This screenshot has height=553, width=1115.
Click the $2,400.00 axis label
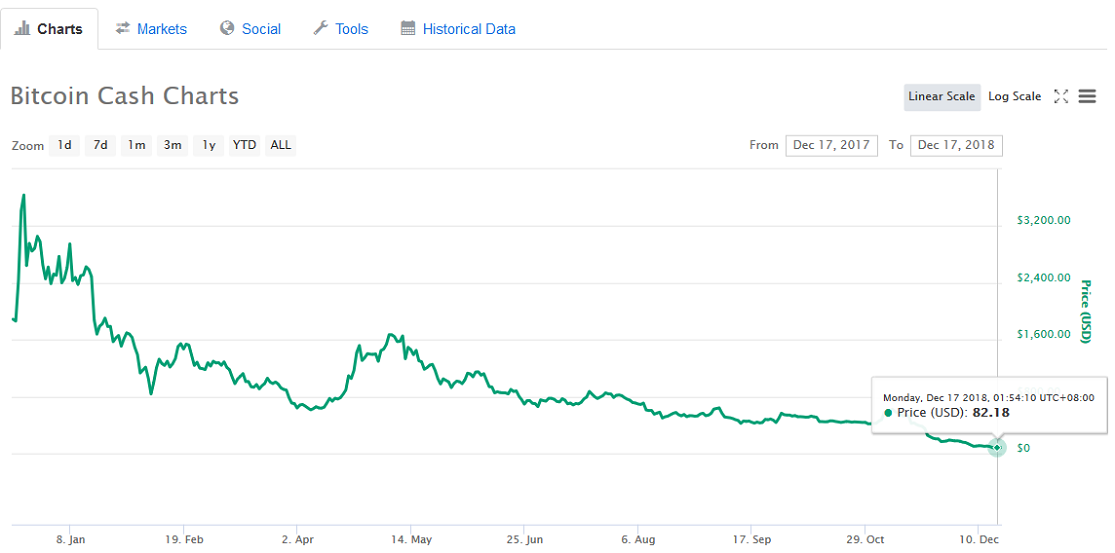pyautogui.click(x=1043, y=277)
